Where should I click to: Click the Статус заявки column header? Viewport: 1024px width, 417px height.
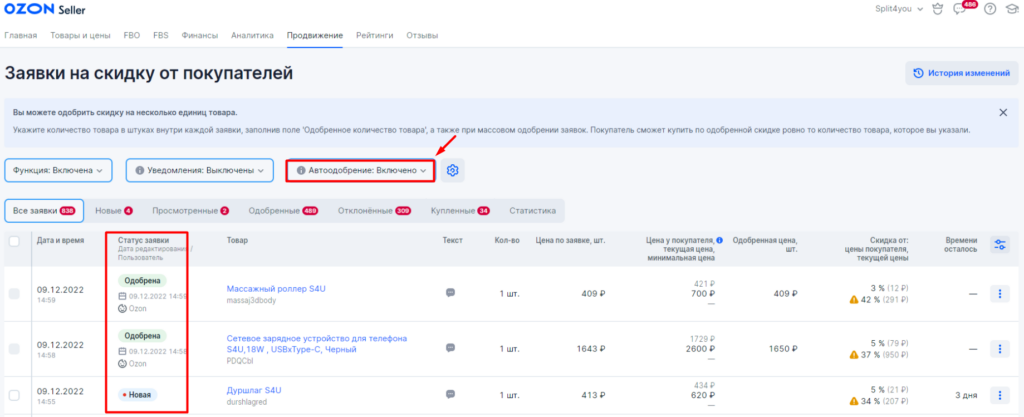tap(142, 240)
